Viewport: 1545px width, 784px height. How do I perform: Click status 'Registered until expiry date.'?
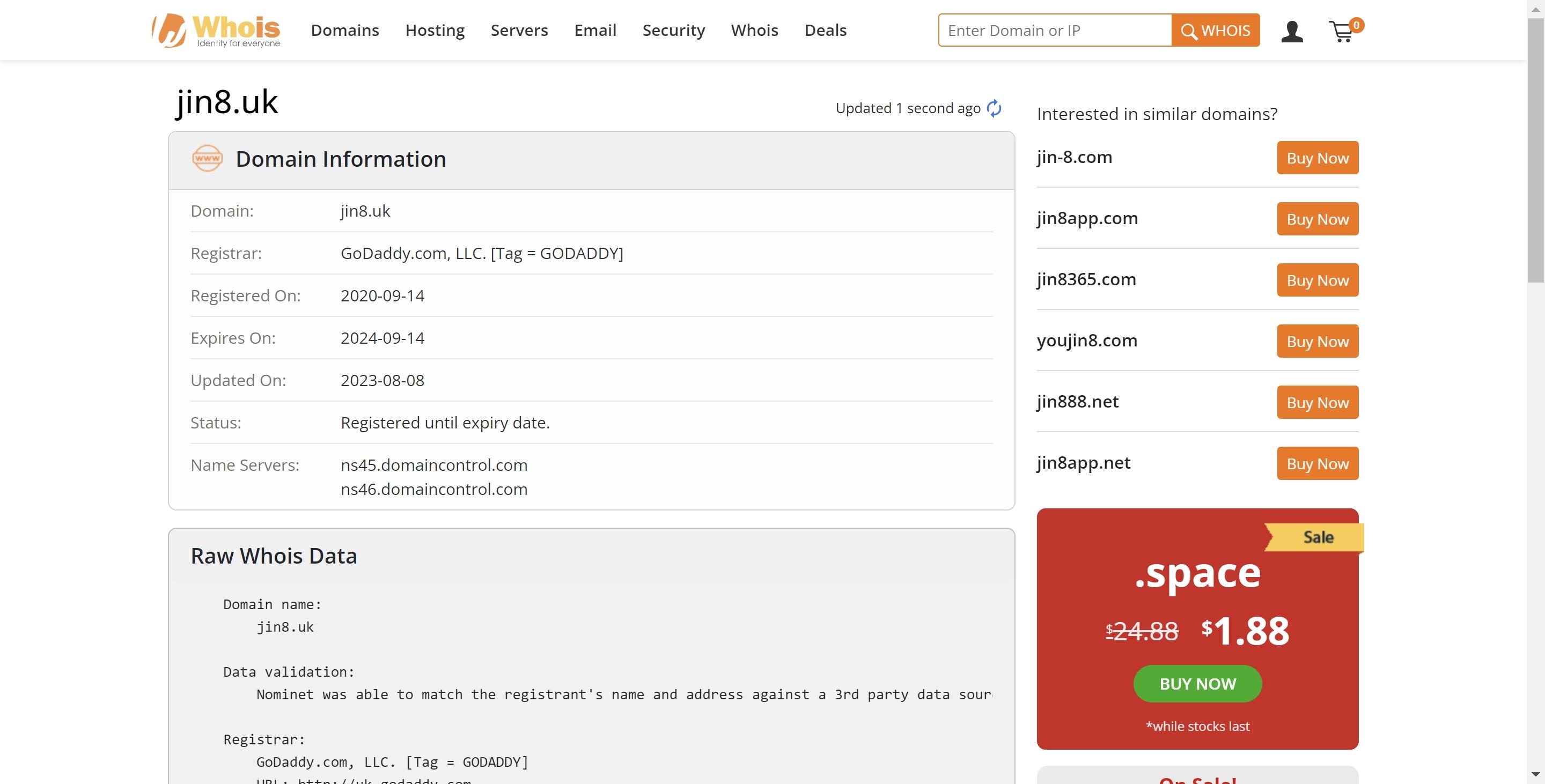coord(445,423)
